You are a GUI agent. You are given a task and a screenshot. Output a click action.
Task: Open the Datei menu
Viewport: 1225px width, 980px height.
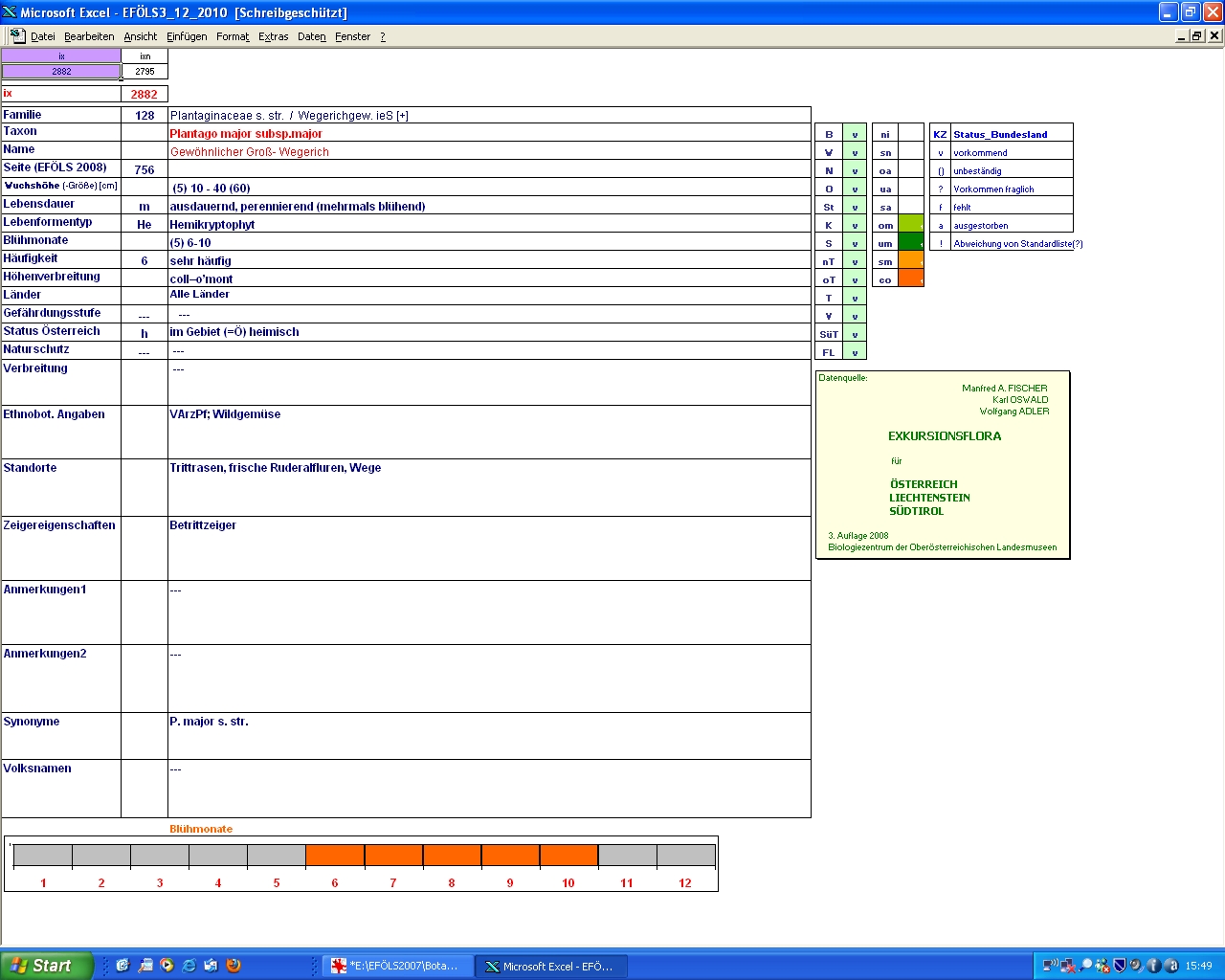point(42,36)
